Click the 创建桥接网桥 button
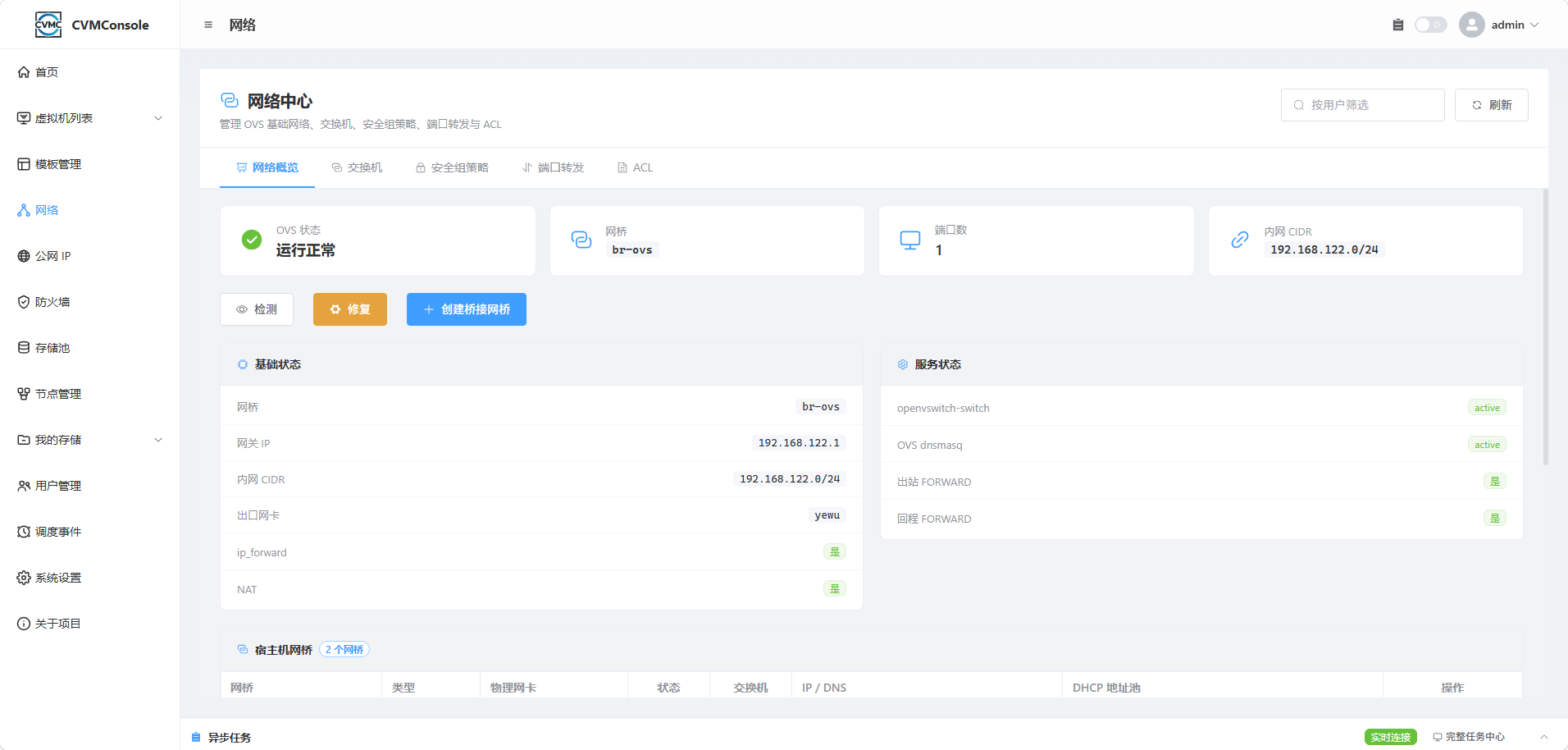The image size is (1568, 750). [x=467, y=309]
